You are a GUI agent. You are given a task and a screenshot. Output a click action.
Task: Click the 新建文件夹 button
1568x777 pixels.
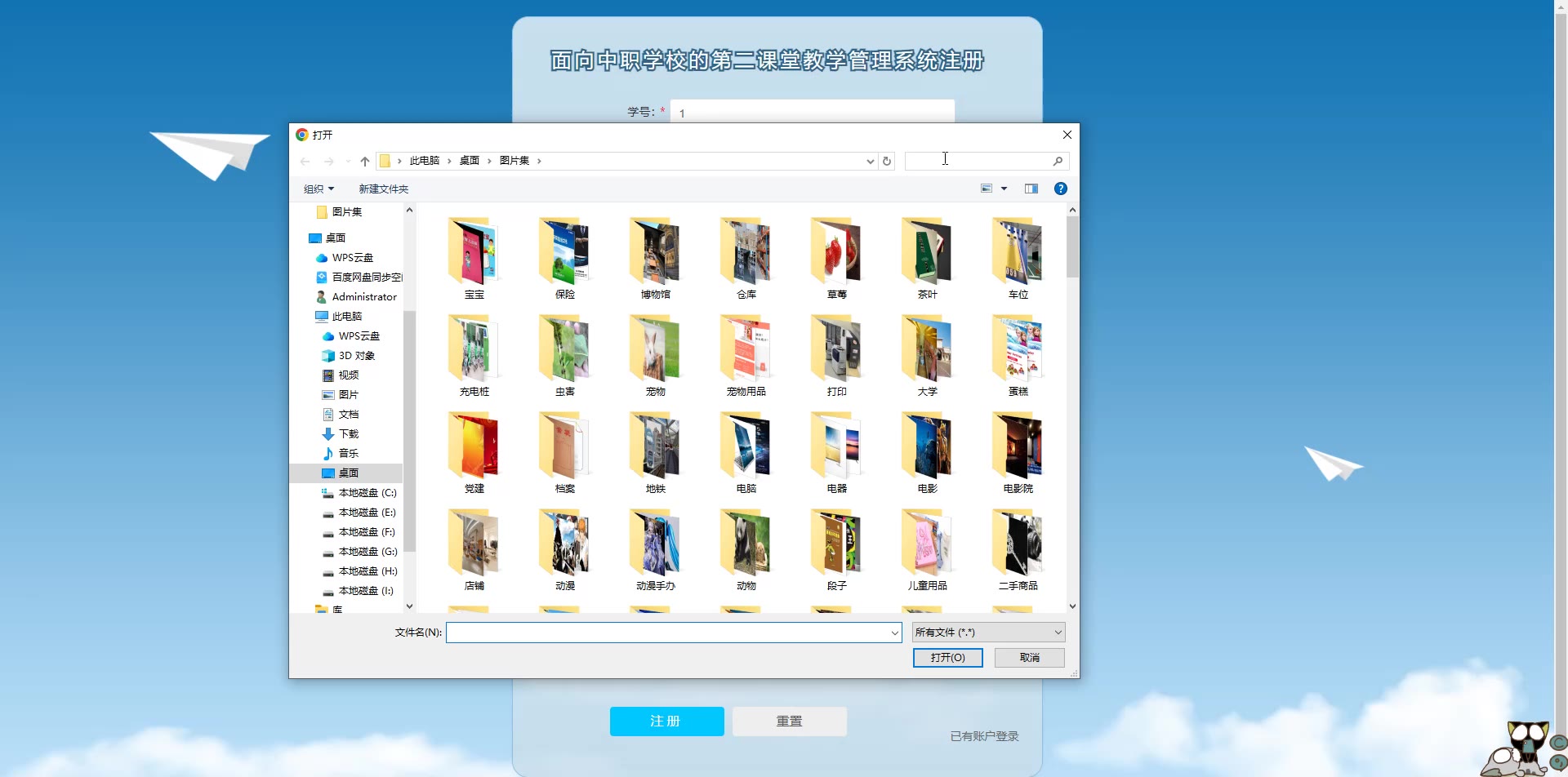384,189
